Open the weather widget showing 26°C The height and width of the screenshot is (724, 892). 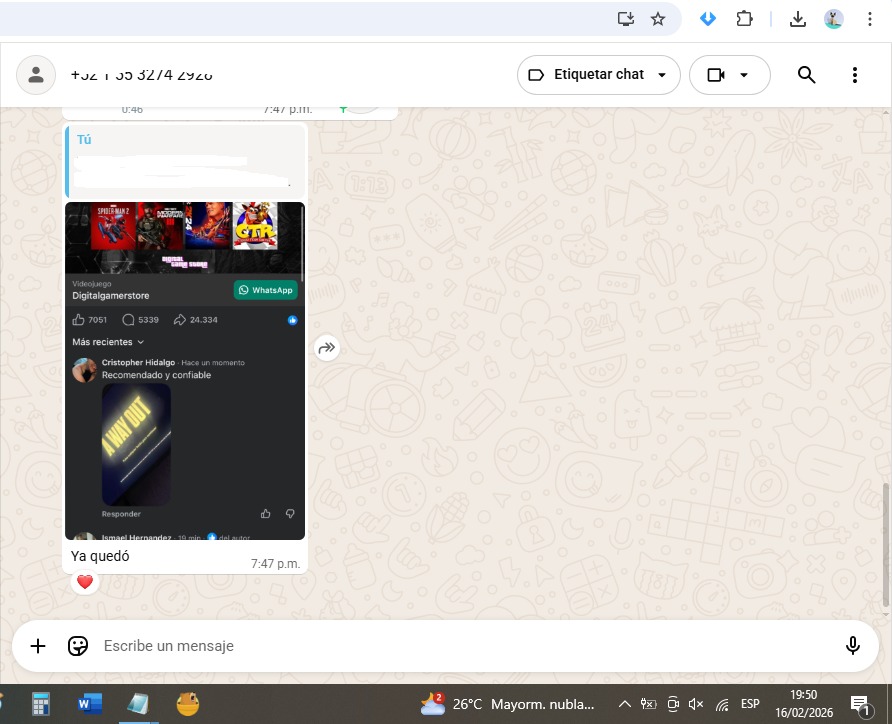point(507,704)
